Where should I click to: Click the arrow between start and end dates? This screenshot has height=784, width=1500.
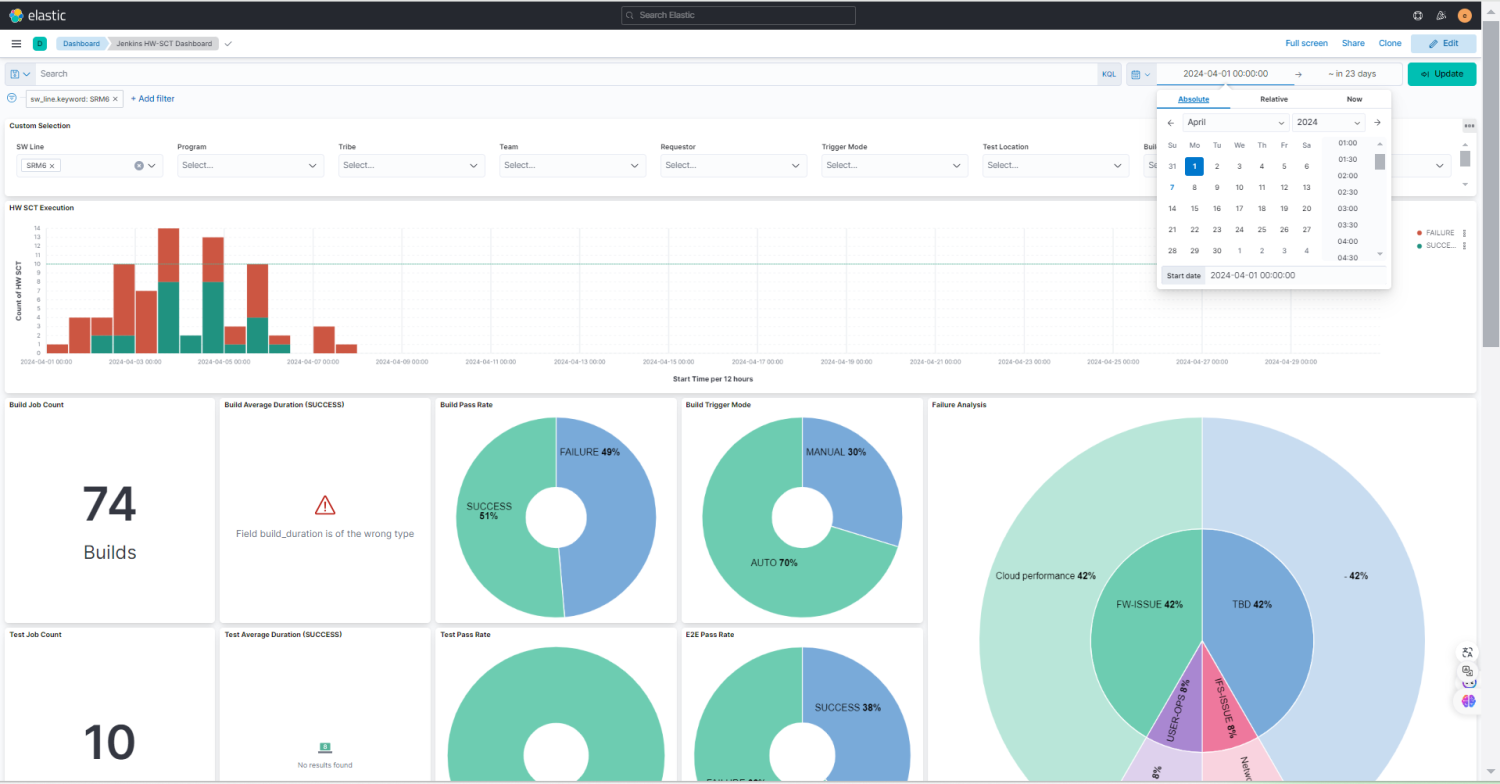(x=1298, y=74)
